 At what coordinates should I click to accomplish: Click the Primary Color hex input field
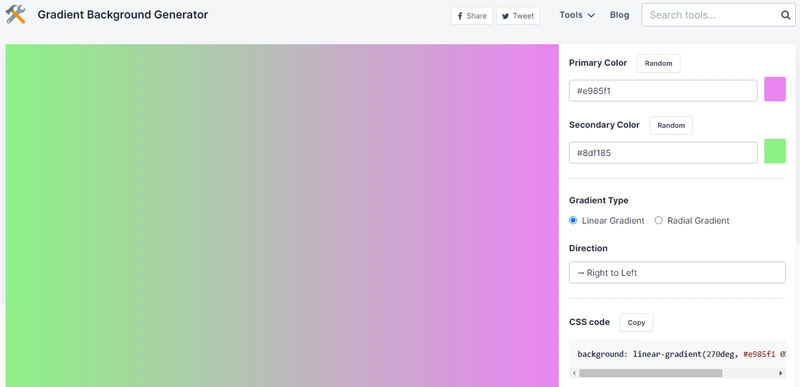tap(663, 91)
